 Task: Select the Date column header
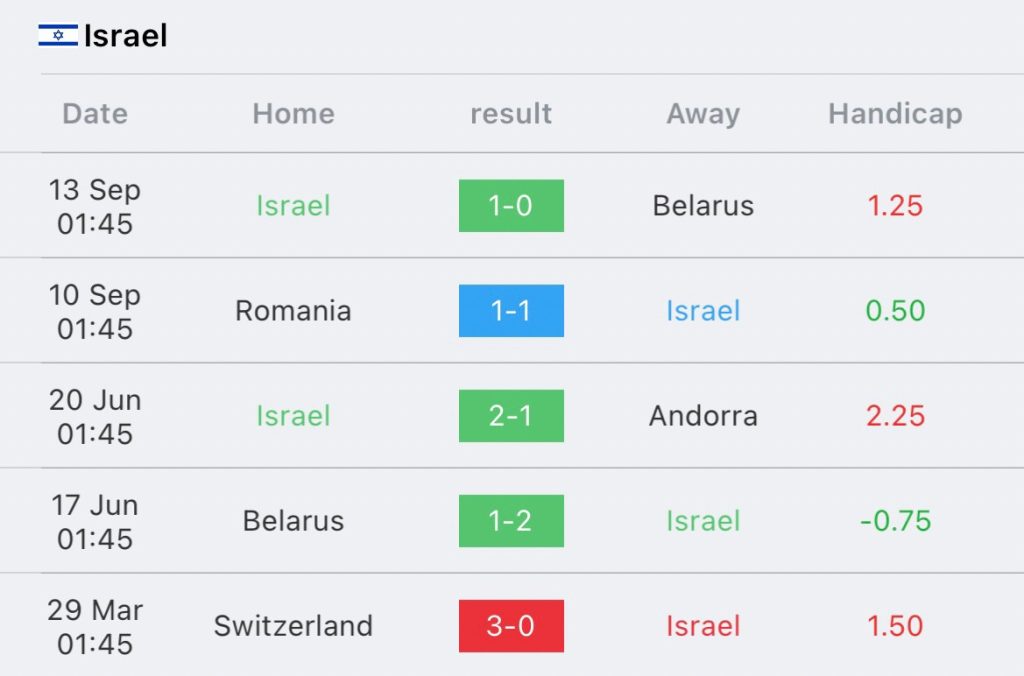click(95, 114)
